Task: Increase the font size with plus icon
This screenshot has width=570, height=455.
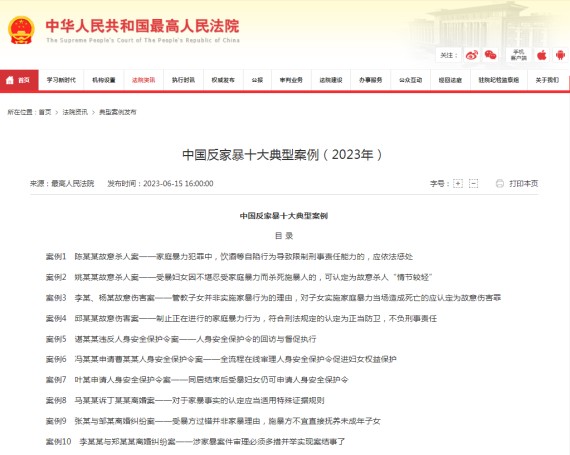Action: 458,184
